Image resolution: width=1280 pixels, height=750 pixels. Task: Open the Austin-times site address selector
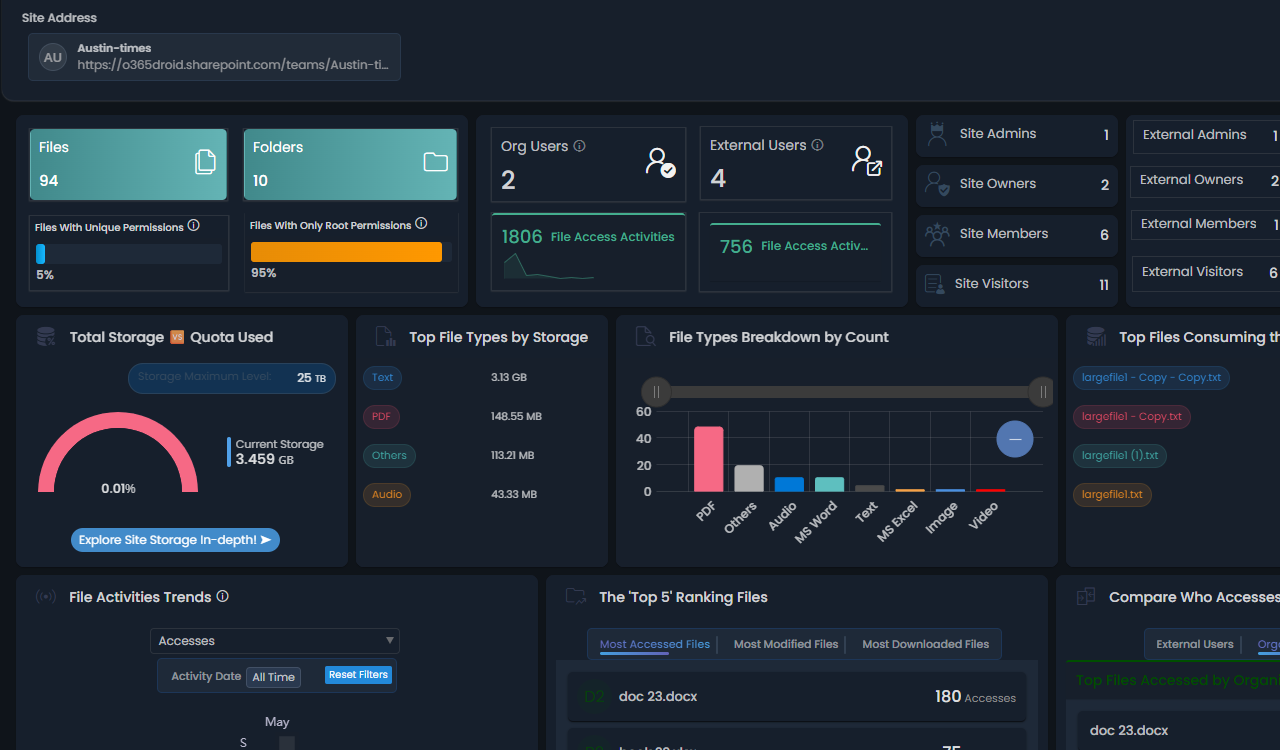(x=214, y=57)
